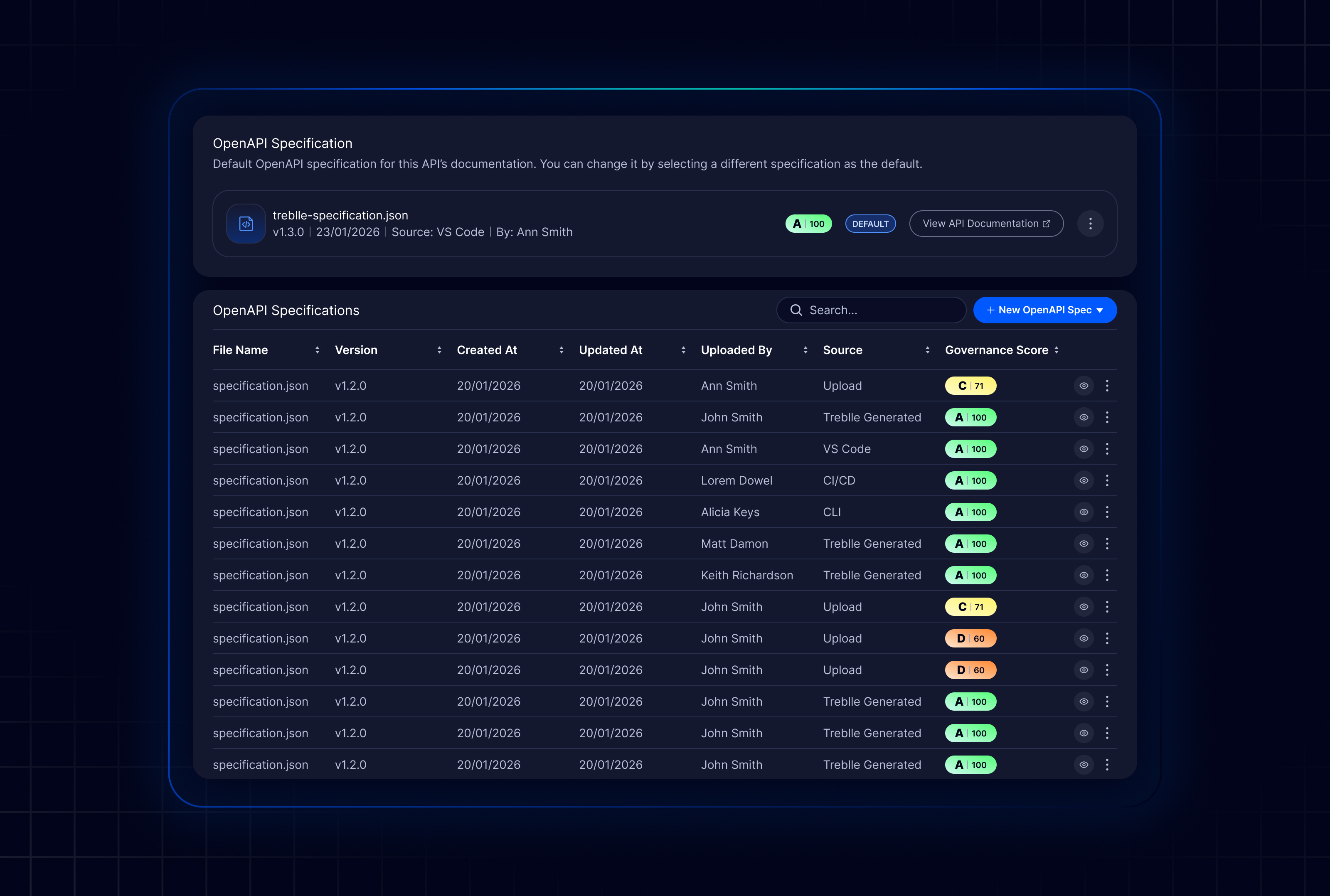Click the treblle-specification.json file code icon
The image size is (1330, 896).
point(246,224)
